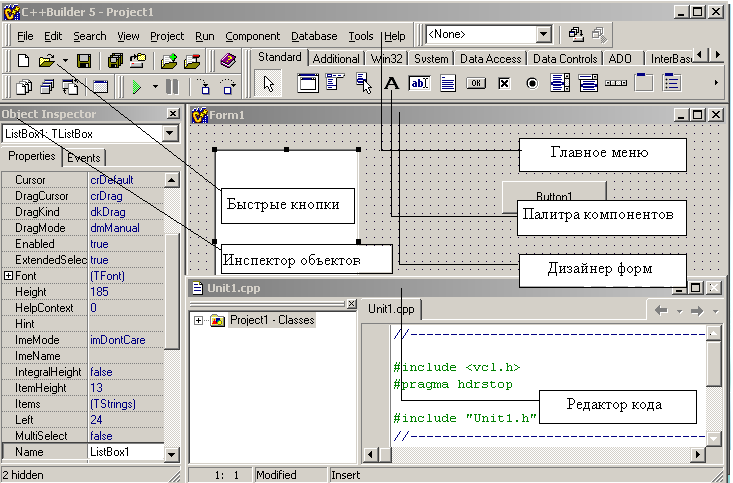Run the project with the green arrow
This screenshot has height=483, width=733.
(x=137, y=87)
